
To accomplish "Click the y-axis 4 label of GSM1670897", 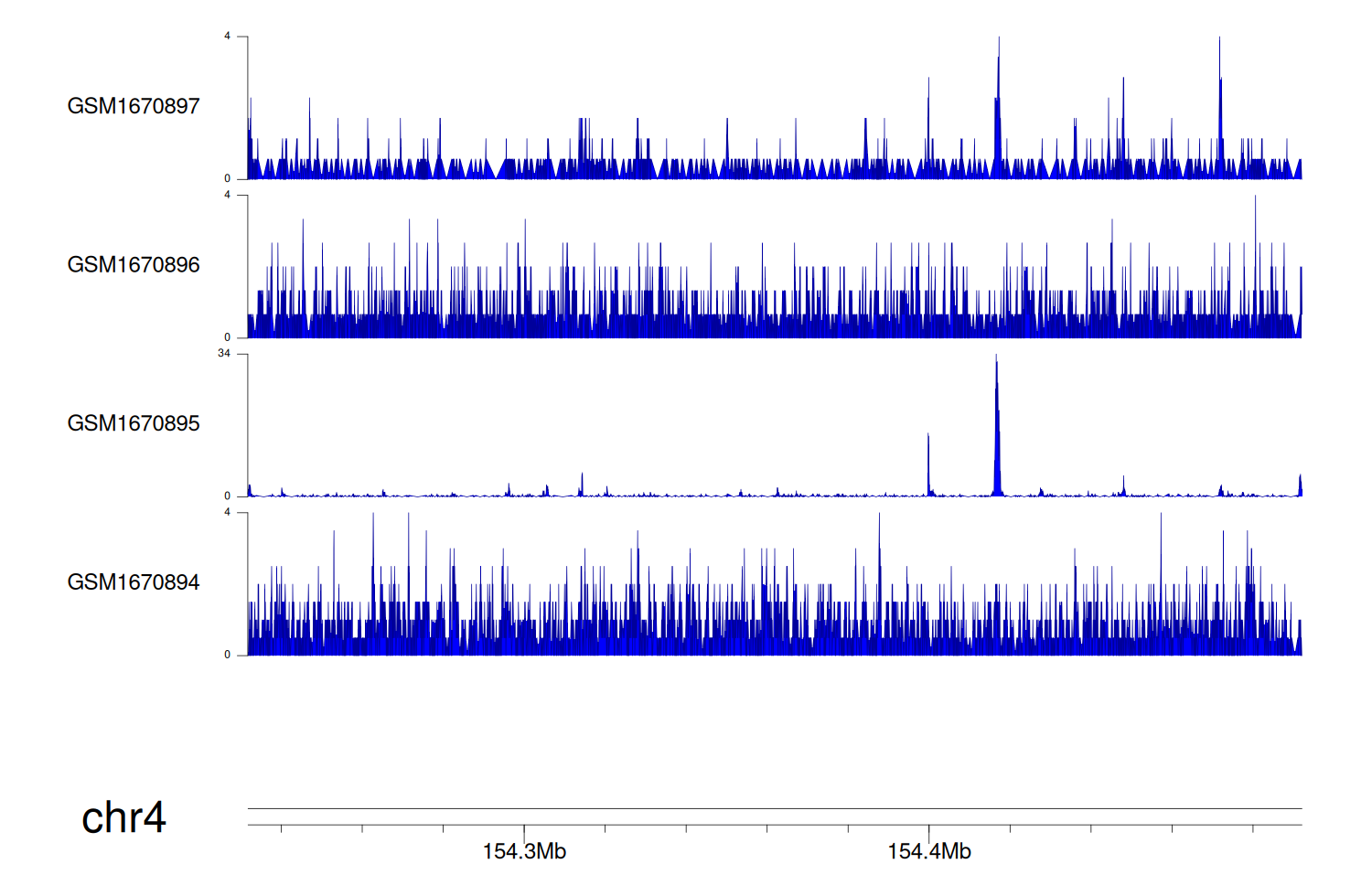I will coord(228,37).
